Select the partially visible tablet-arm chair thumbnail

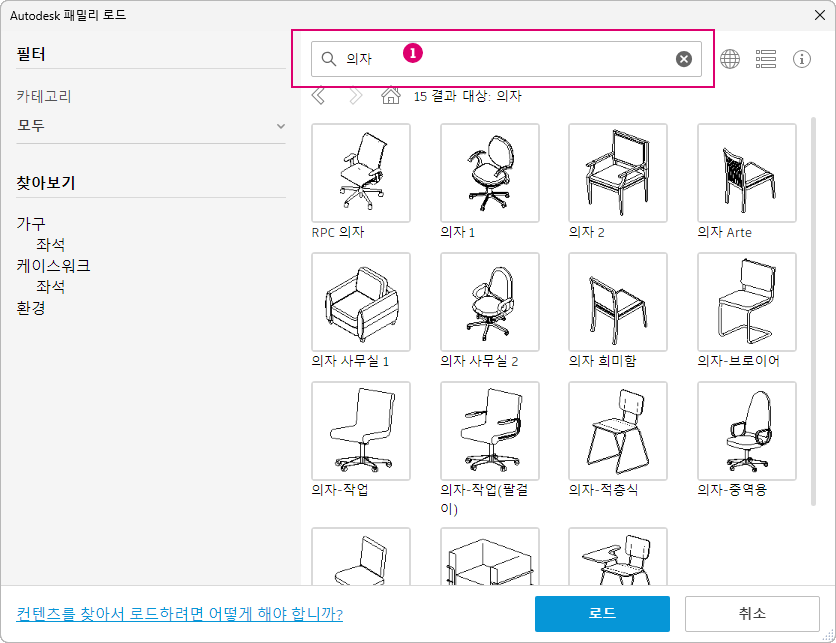(618, 556)
